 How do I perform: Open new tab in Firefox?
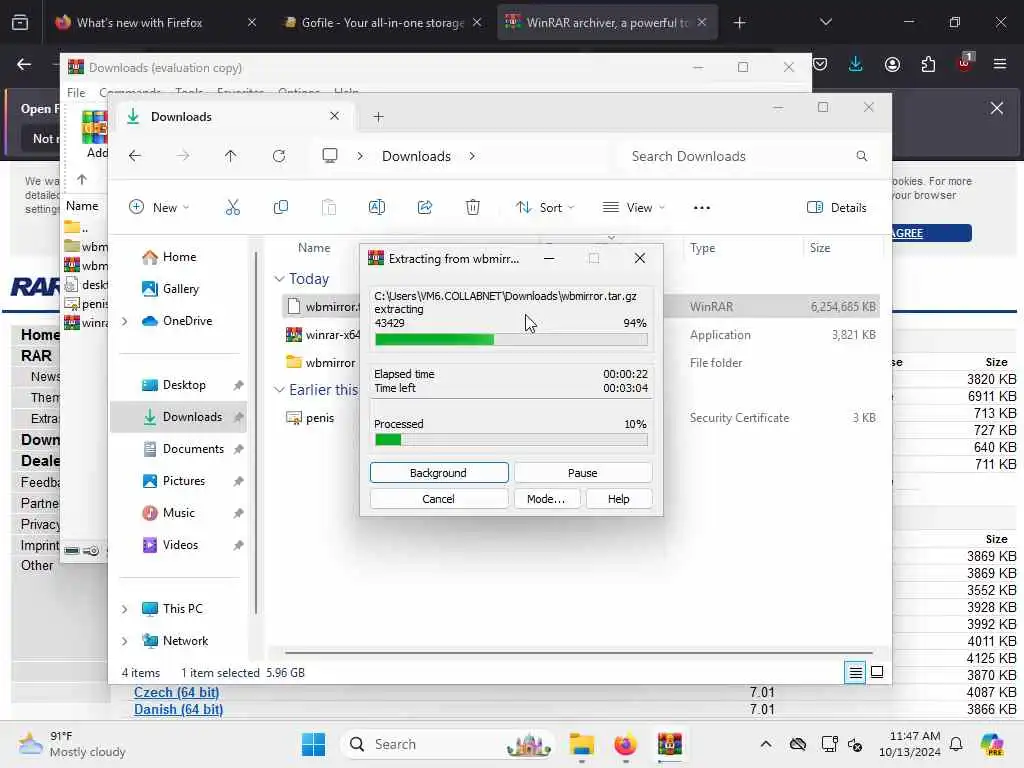coord(739,23)
